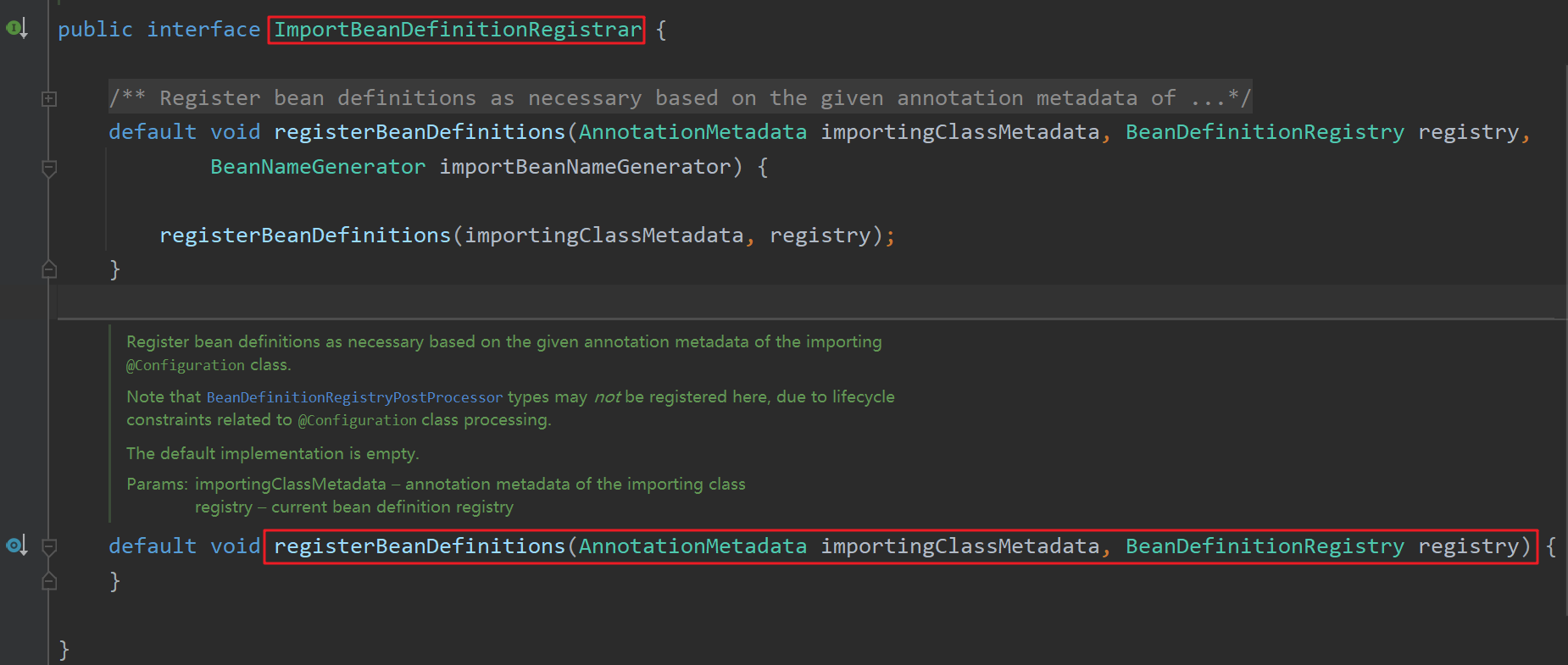Click the importBeanNameGenerator parameter name
1568x665 pixels.
pos(585,167)
